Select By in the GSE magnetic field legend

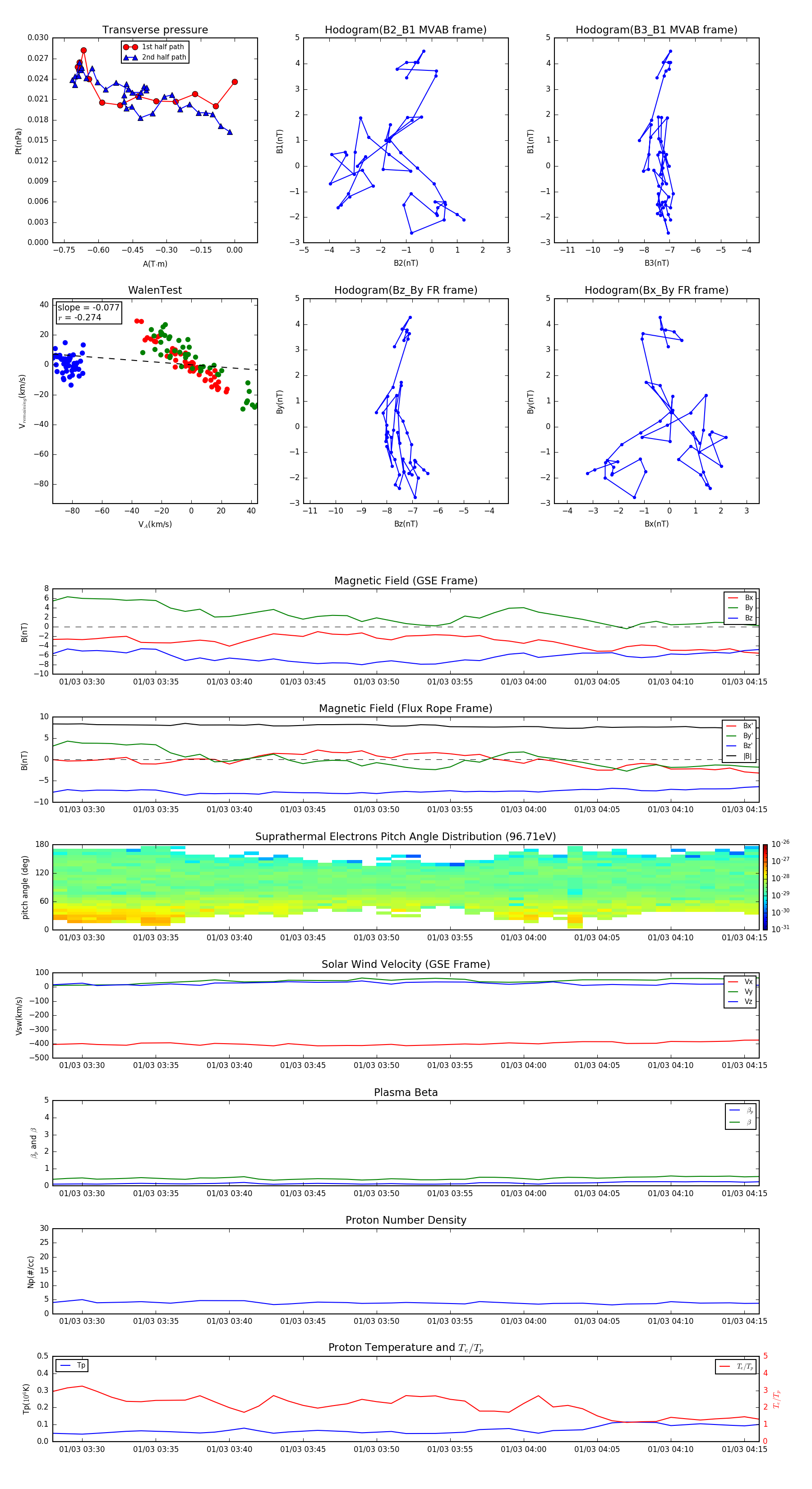pyautogui.click(x=741, y=607)
